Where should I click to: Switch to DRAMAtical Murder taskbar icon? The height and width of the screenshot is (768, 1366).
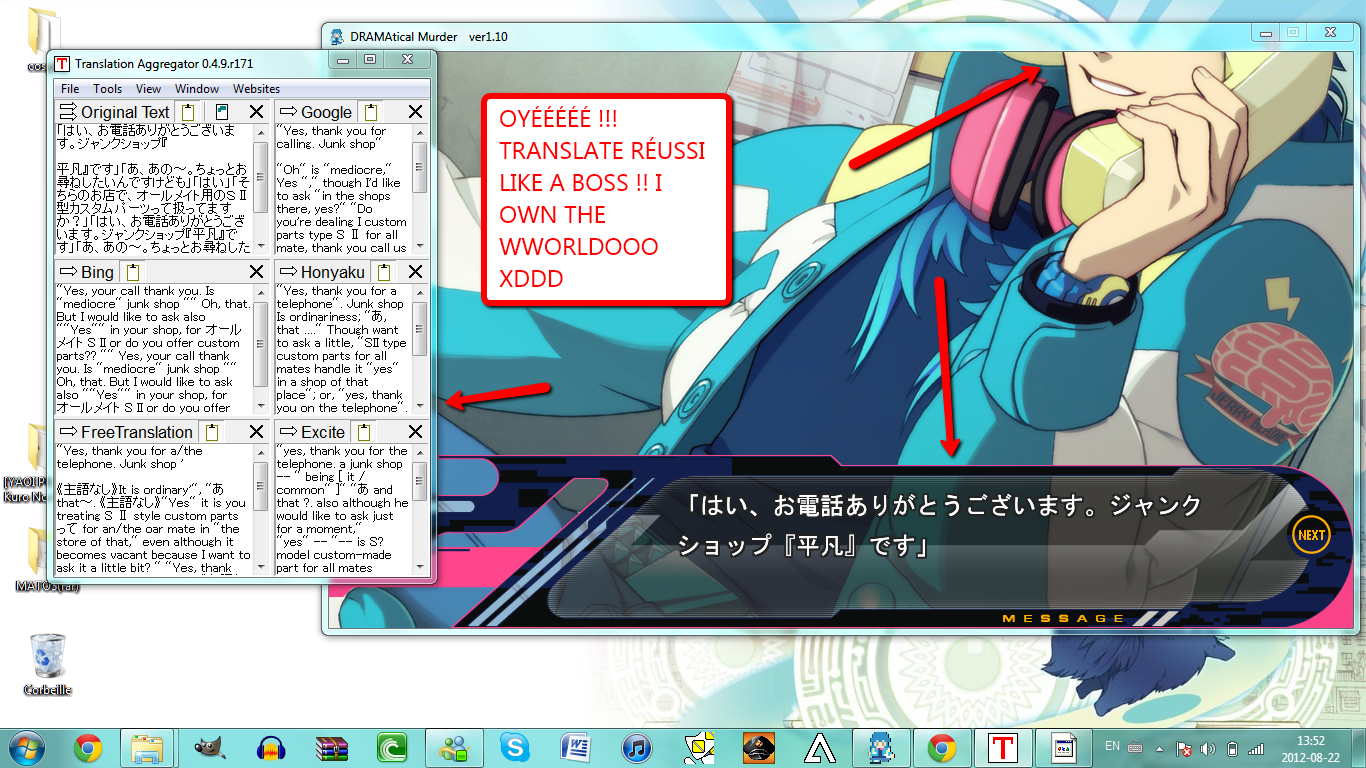pos(881,748)
